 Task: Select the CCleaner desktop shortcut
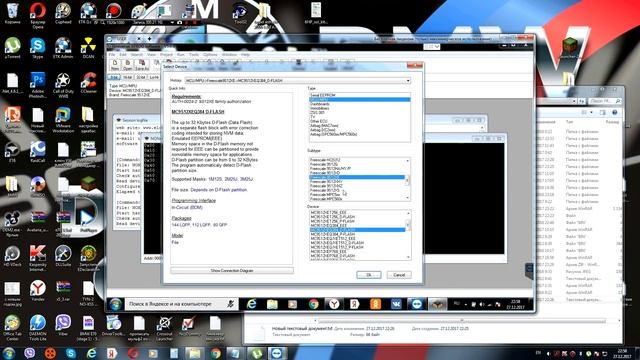point(88,83)
